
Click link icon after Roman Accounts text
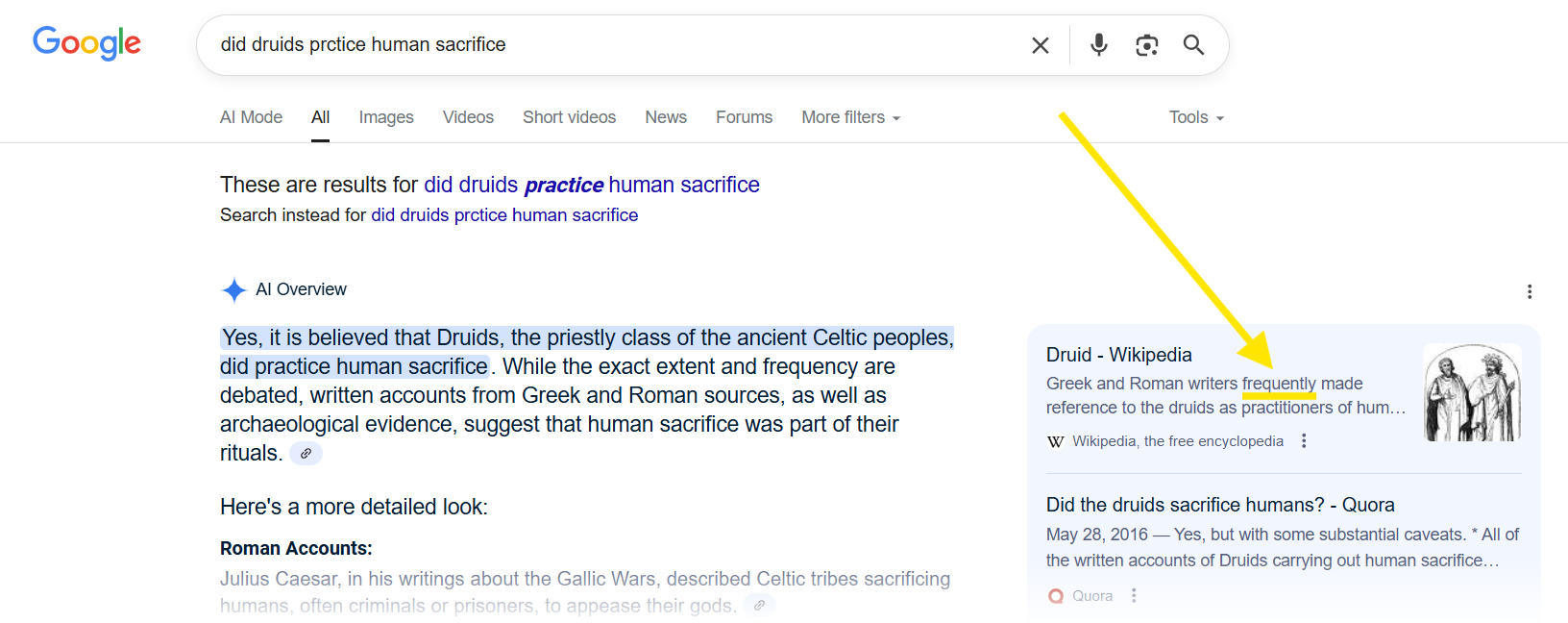pyautogui.click(x=759, y=606)
